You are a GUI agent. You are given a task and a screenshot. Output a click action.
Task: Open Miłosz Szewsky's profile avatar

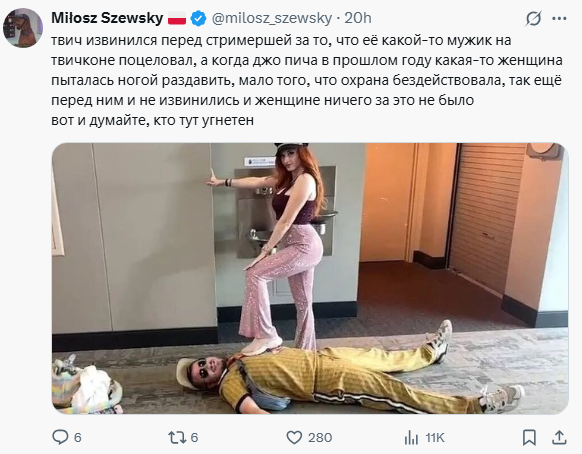(23, 28)
